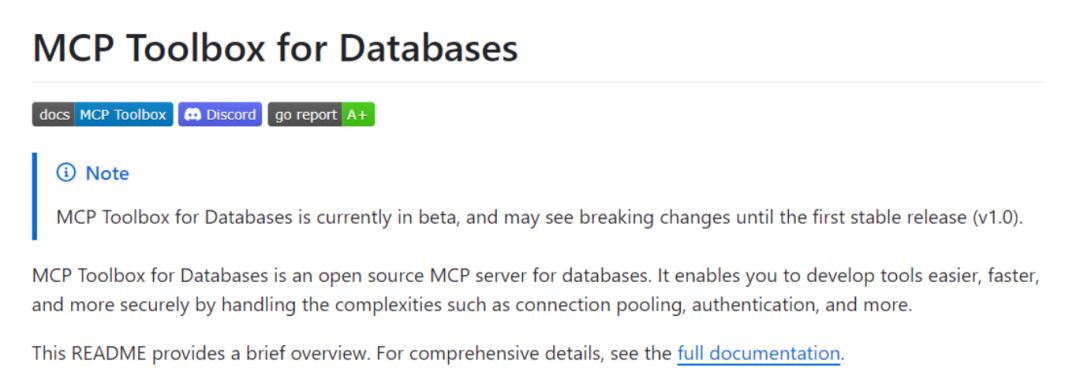This screenshot has width=1080, height=379.
Task: Follow the full documentation link
Action: point(758,354)
